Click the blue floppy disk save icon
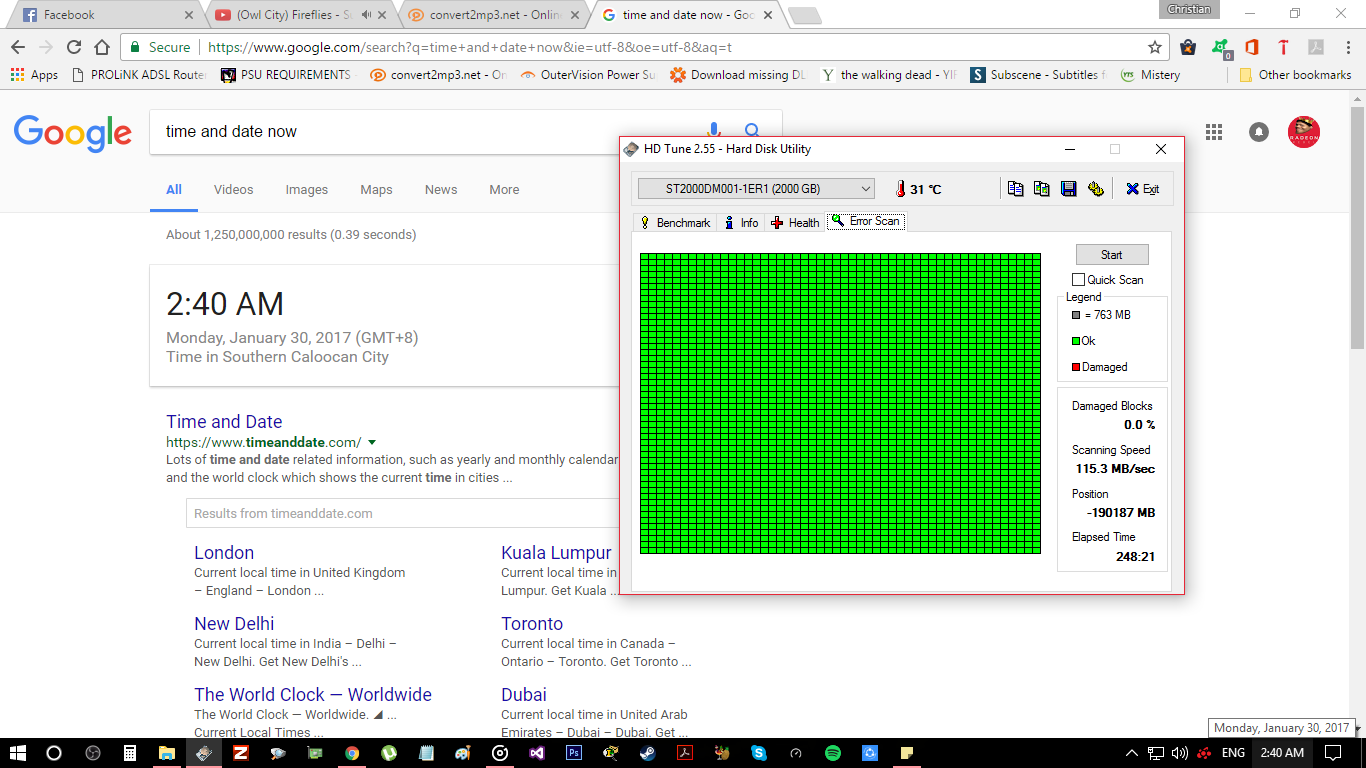 1068,189
